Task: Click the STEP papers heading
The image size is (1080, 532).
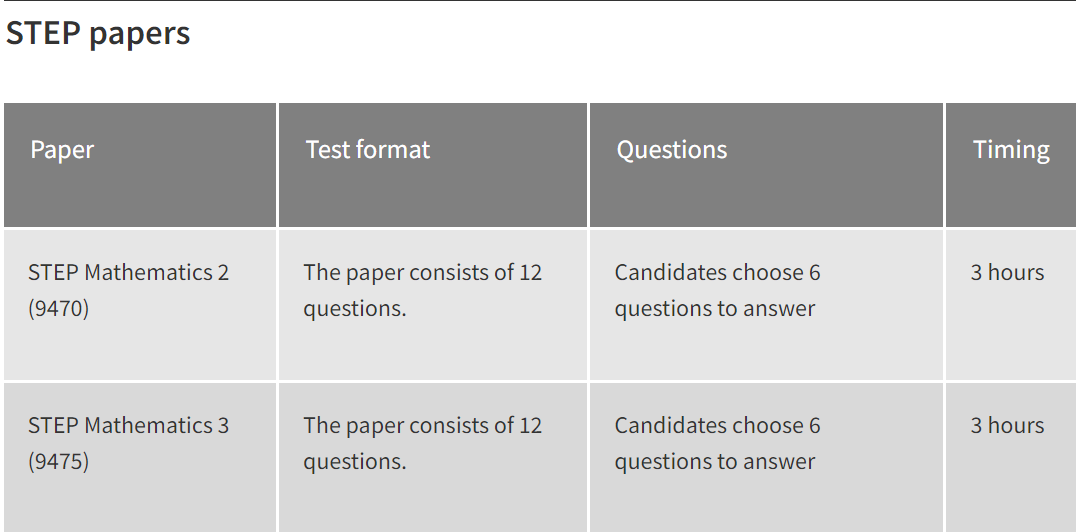Action: [98, 33]
